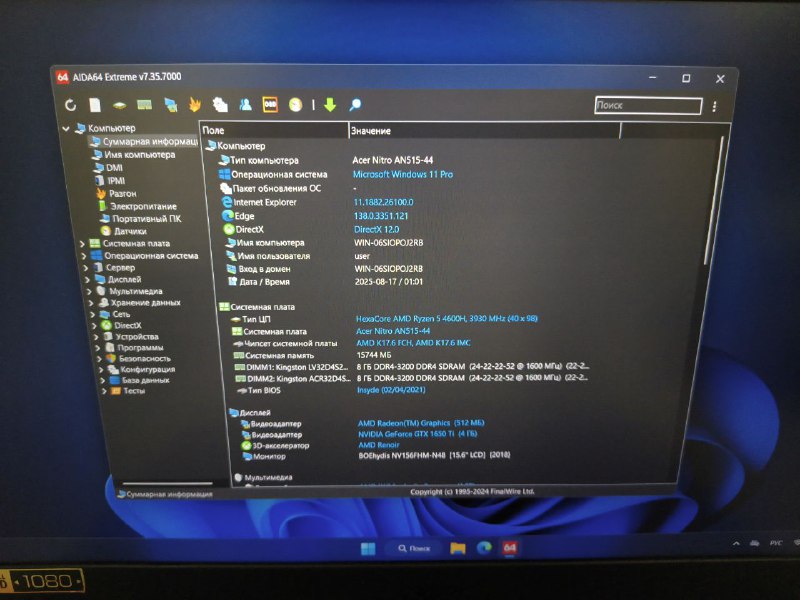Open the AMD Radeon(TM) Graphics link
Image resolution: width=800 pixels, height=600 pixels.
(421, 423)
